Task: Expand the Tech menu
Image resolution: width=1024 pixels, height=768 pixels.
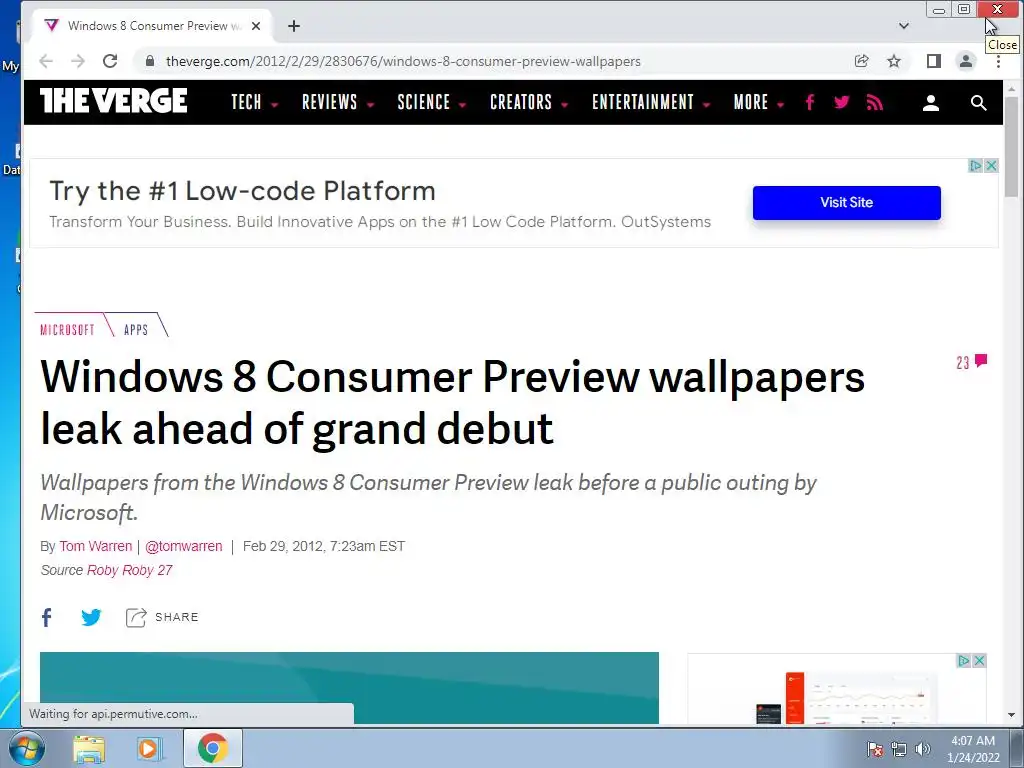Action: click(x=254, y=103)
